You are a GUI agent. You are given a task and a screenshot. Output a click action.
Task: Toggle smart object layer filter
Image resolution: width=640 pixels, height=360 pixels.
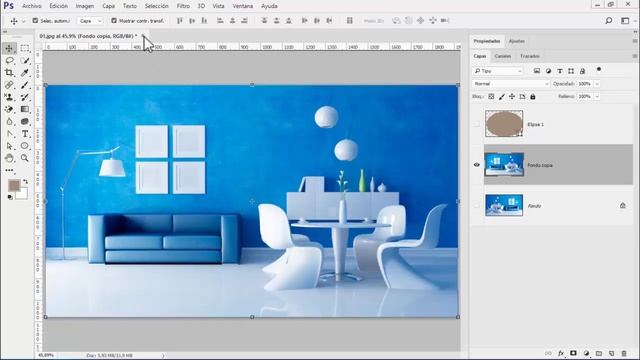[x=582, y=71]
